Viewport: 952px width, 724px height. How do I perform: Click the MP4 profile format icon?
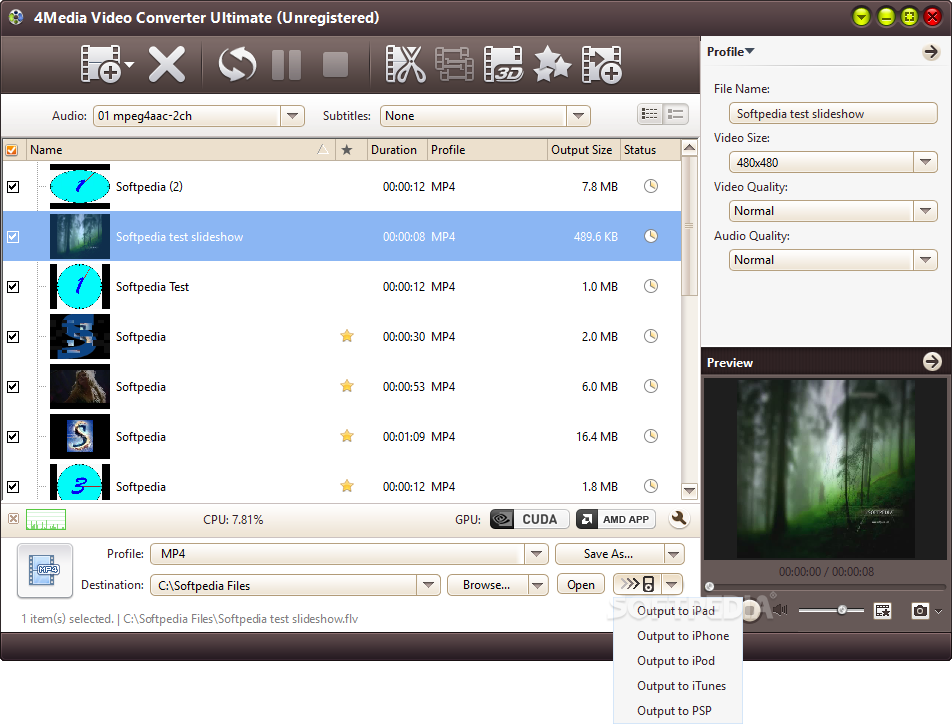(45, 570)
